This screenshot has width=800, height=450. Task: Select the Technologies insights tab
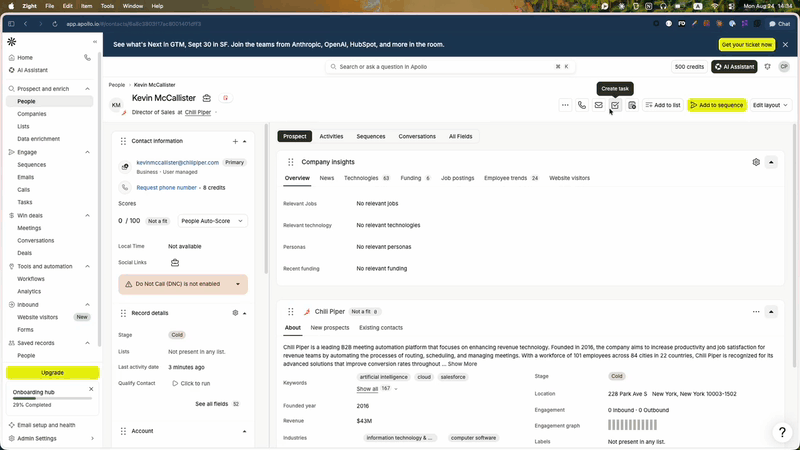coord(366,178)
